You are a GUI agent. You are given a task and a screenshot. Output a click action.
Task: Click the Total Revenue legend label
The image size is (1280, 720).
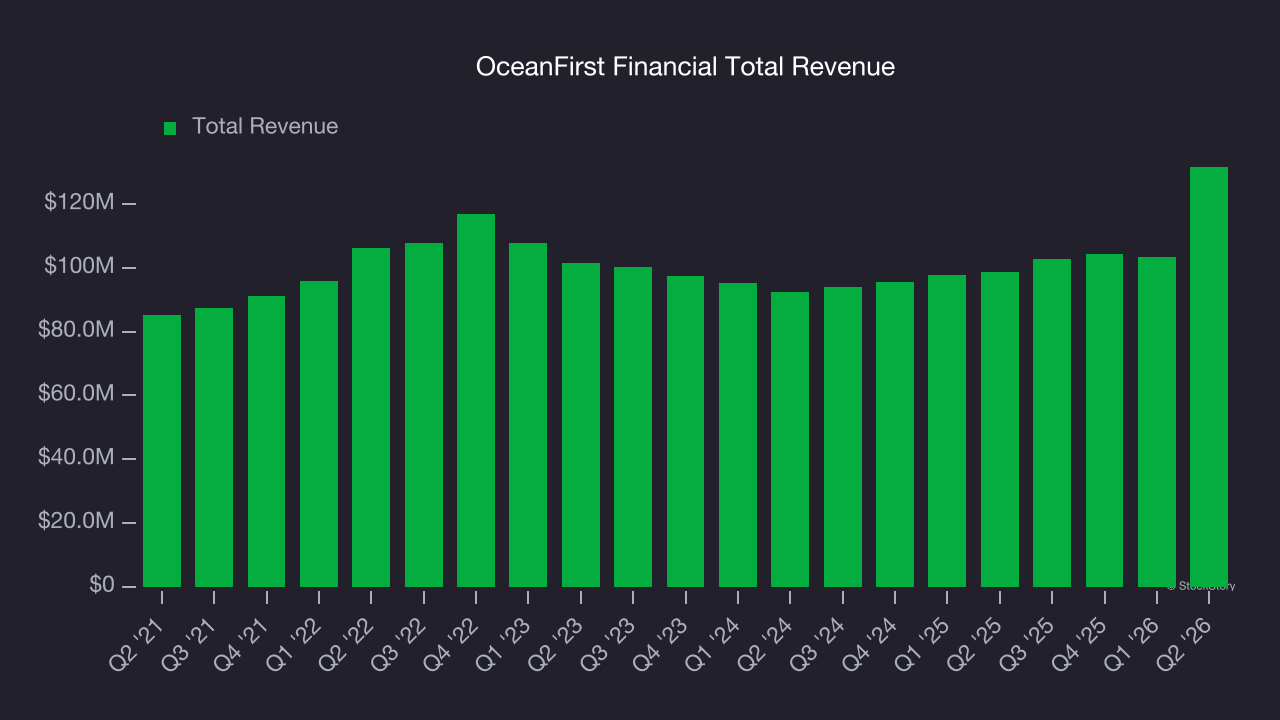[265, 126]
